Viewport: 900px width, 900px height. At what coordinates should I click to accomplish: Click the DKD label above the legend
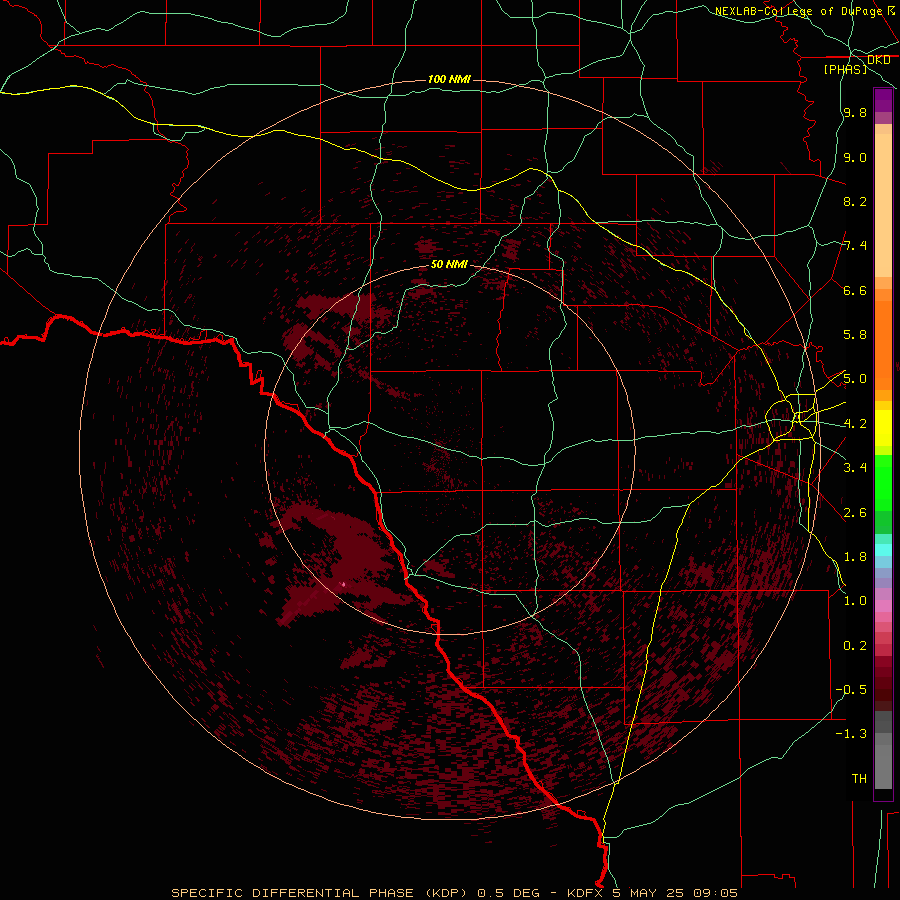879,60
